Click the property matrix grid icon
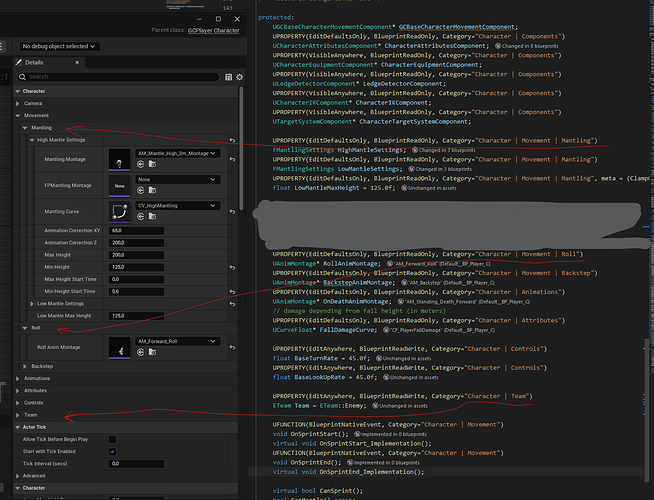 [x=229, y=76]
